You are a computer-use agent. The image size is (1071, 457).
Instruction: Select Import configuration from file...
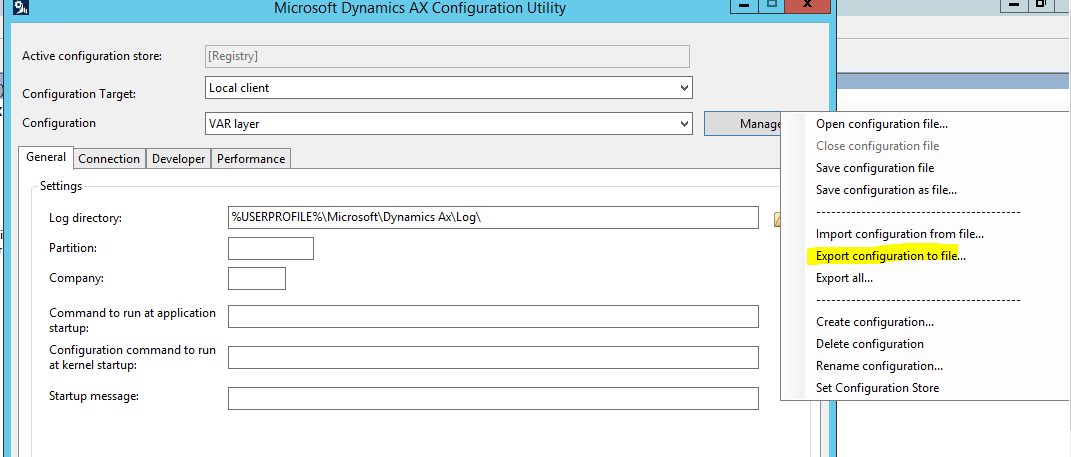(900, 234)
